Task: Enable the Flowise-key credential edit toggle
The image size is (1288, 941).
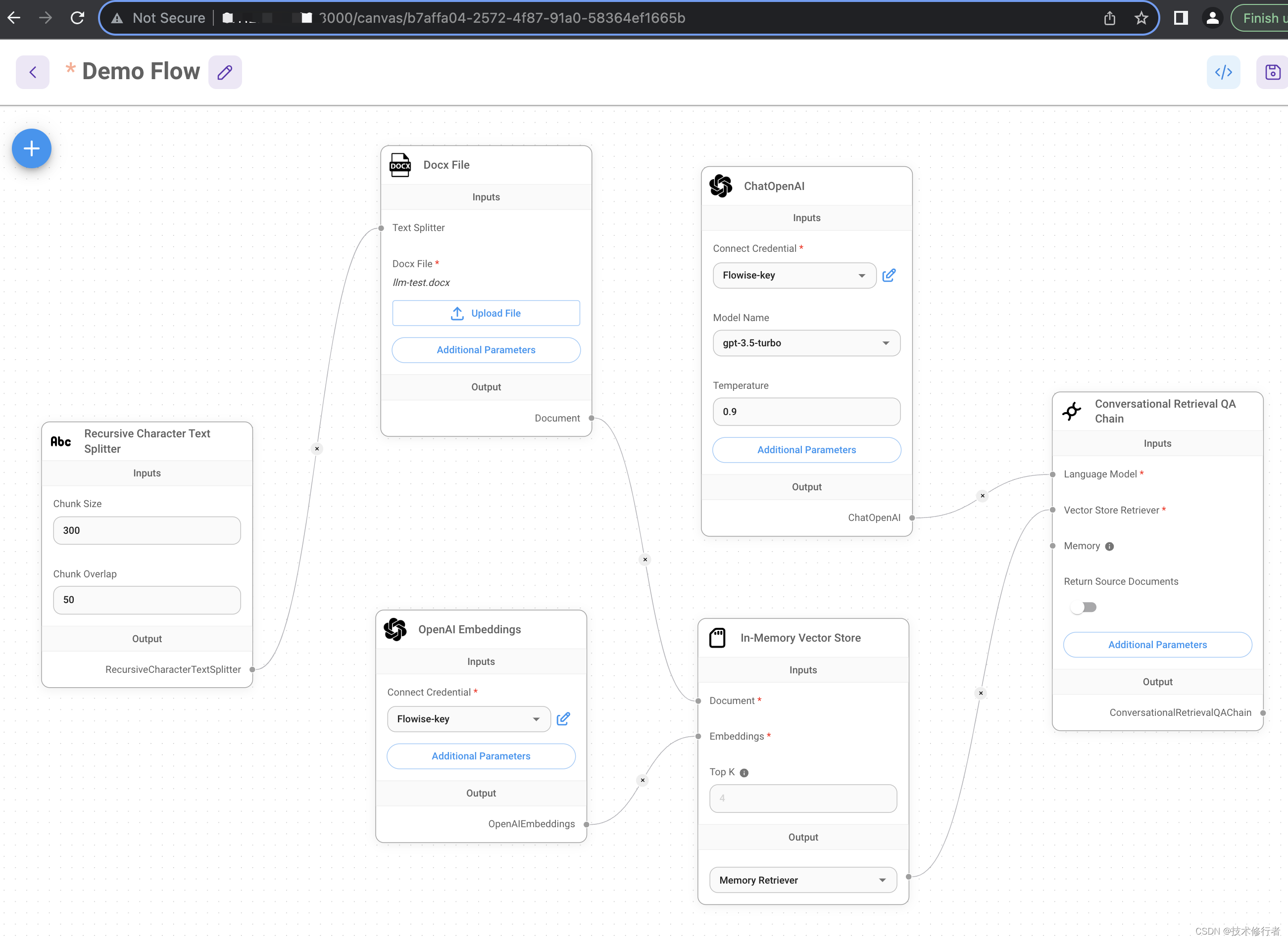Action: pyautogui.click(x=888, y=275)
